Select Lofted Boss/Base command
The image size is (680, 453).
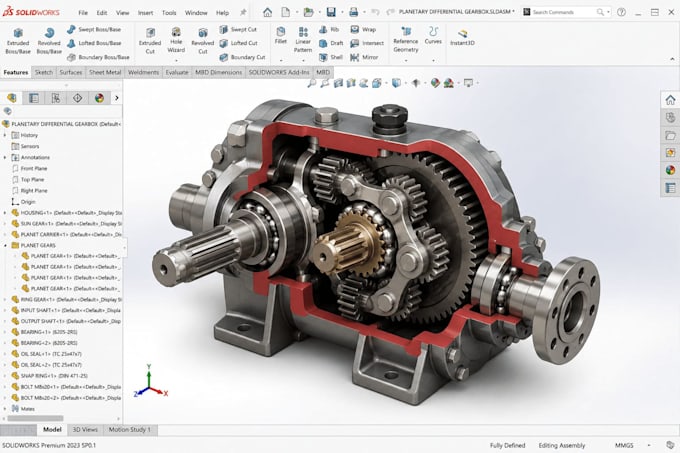pyautogui.click(x=94, y=43)
